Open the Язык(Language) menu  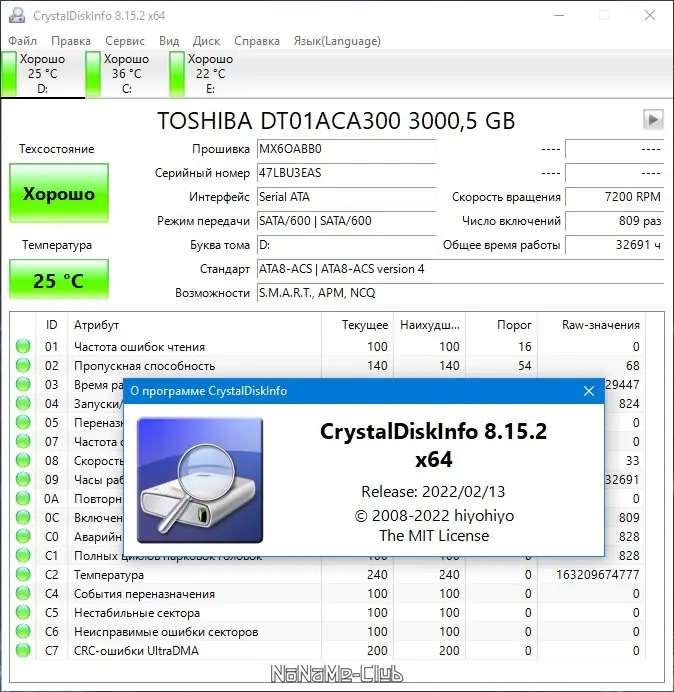pos(337,41)
